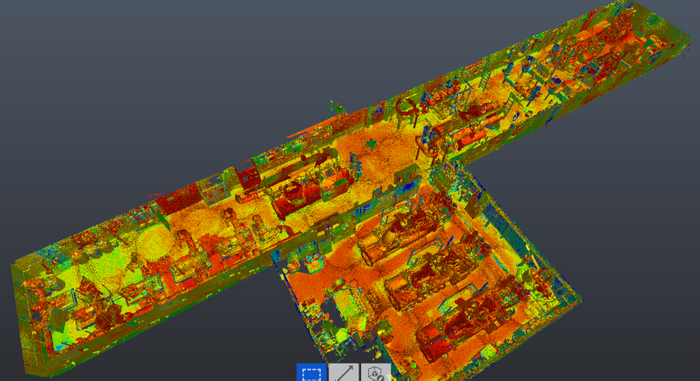The image size is (700, 381).
Task: Select the rectangular marquee selection tool
Action: click(312, 373)
